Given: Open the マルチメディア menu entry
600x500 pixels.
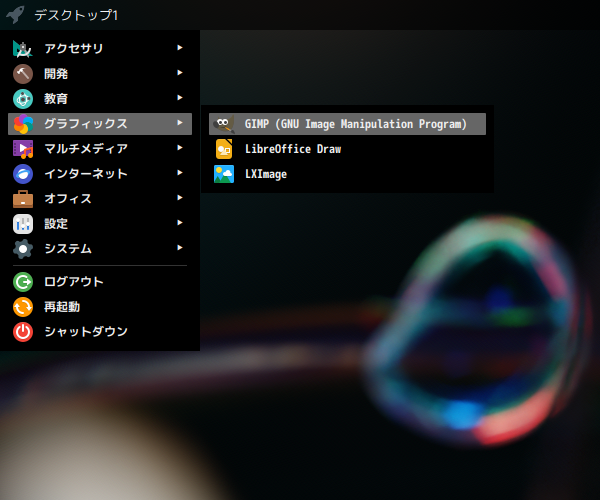Looking at the screenshot, I should (x=100, y=148).
